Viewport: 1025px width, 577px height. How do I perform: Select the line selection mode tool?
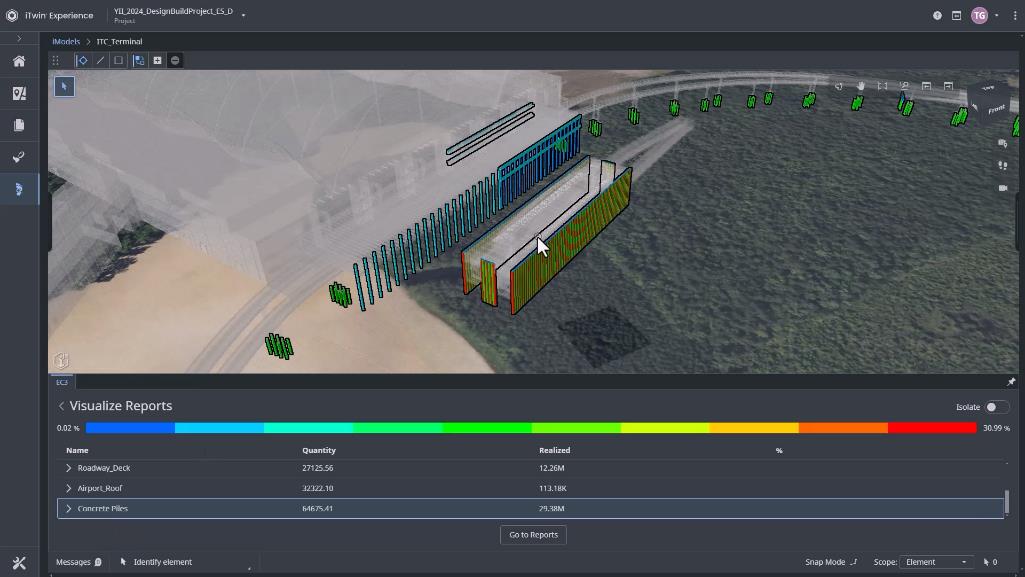100,61
